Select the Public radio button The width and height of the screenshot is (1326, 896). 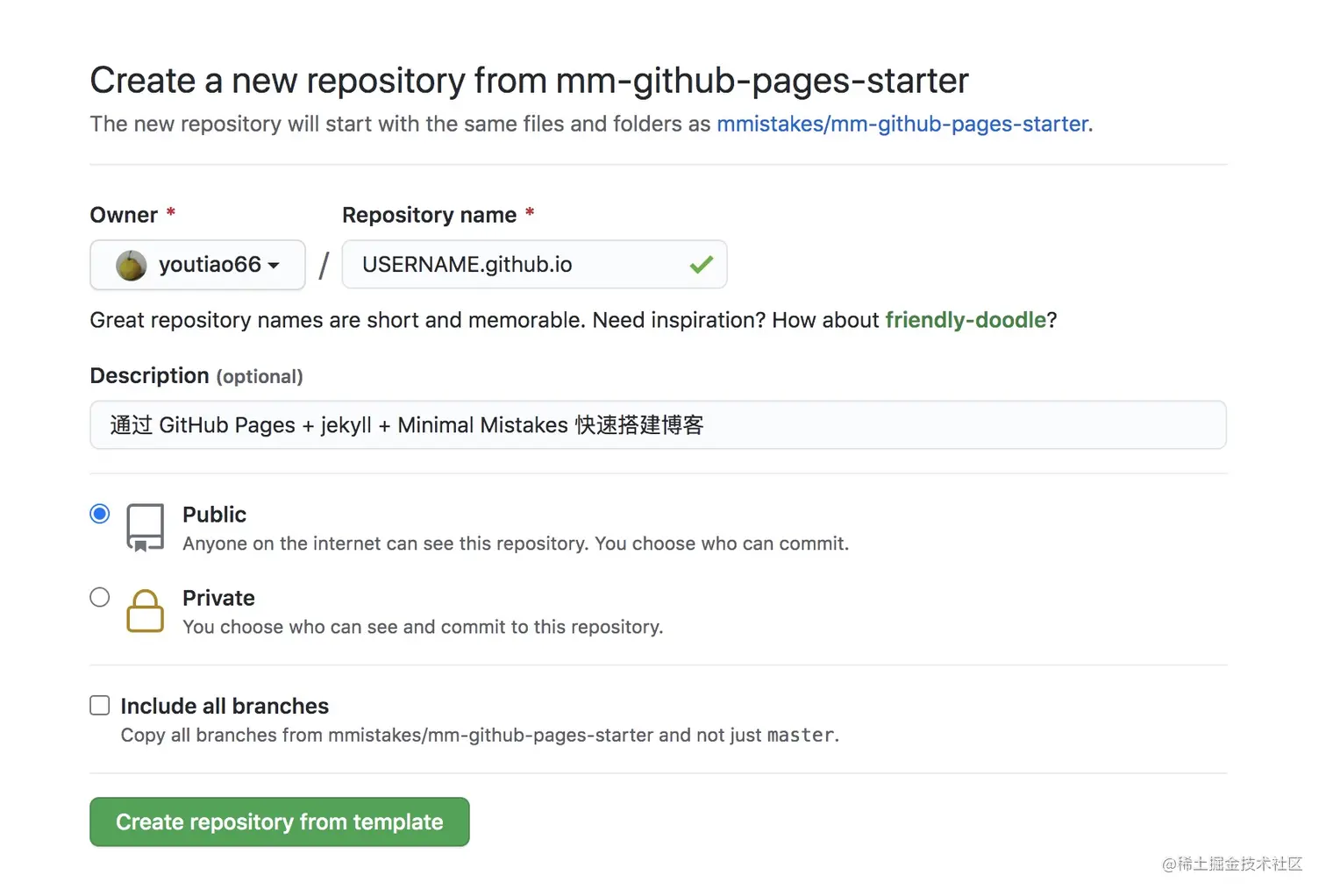tap(100, 514)
